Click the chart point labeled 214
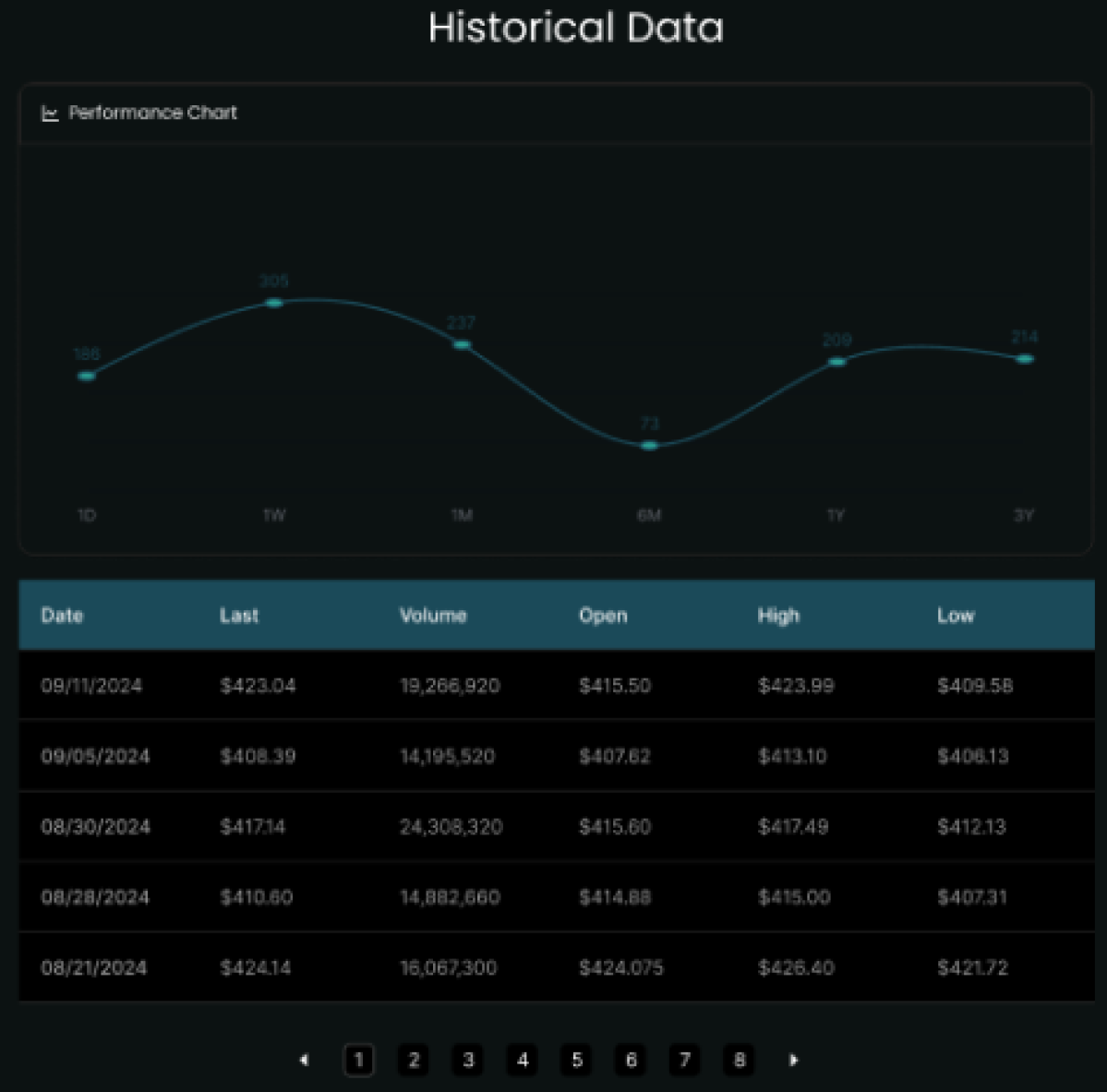The height and width of the screenshot is (1092, 1107). (x=1024, y=358)
